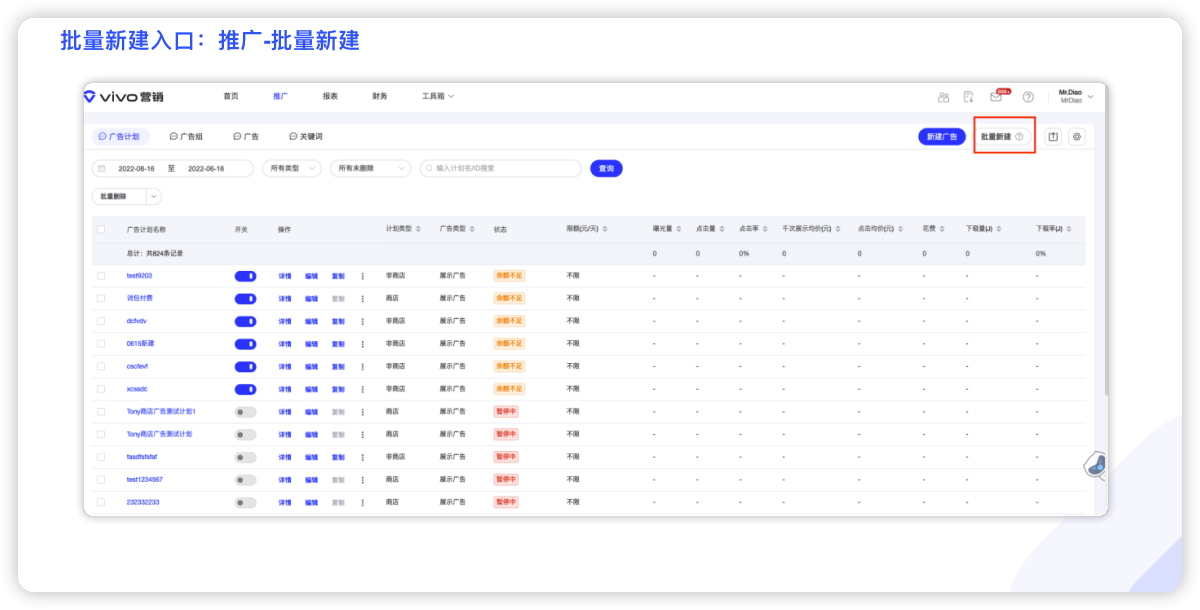Switch to the 广告组 tab
The image size is (1200, 610).
click(x=186, y=136)
